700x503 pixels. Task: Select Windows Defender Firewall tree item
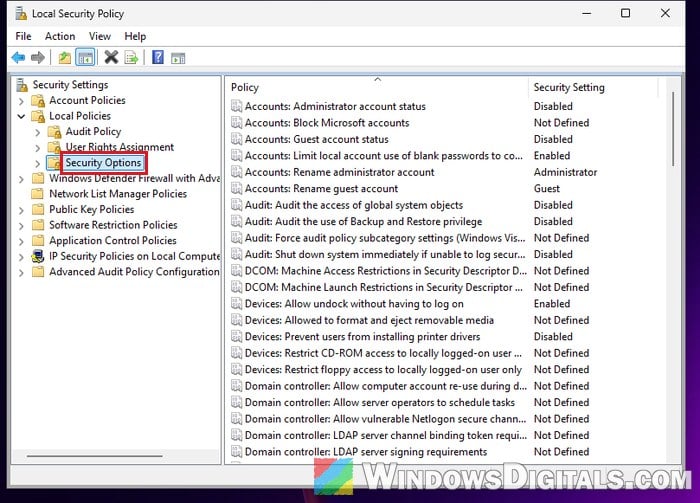click(134, 178)
